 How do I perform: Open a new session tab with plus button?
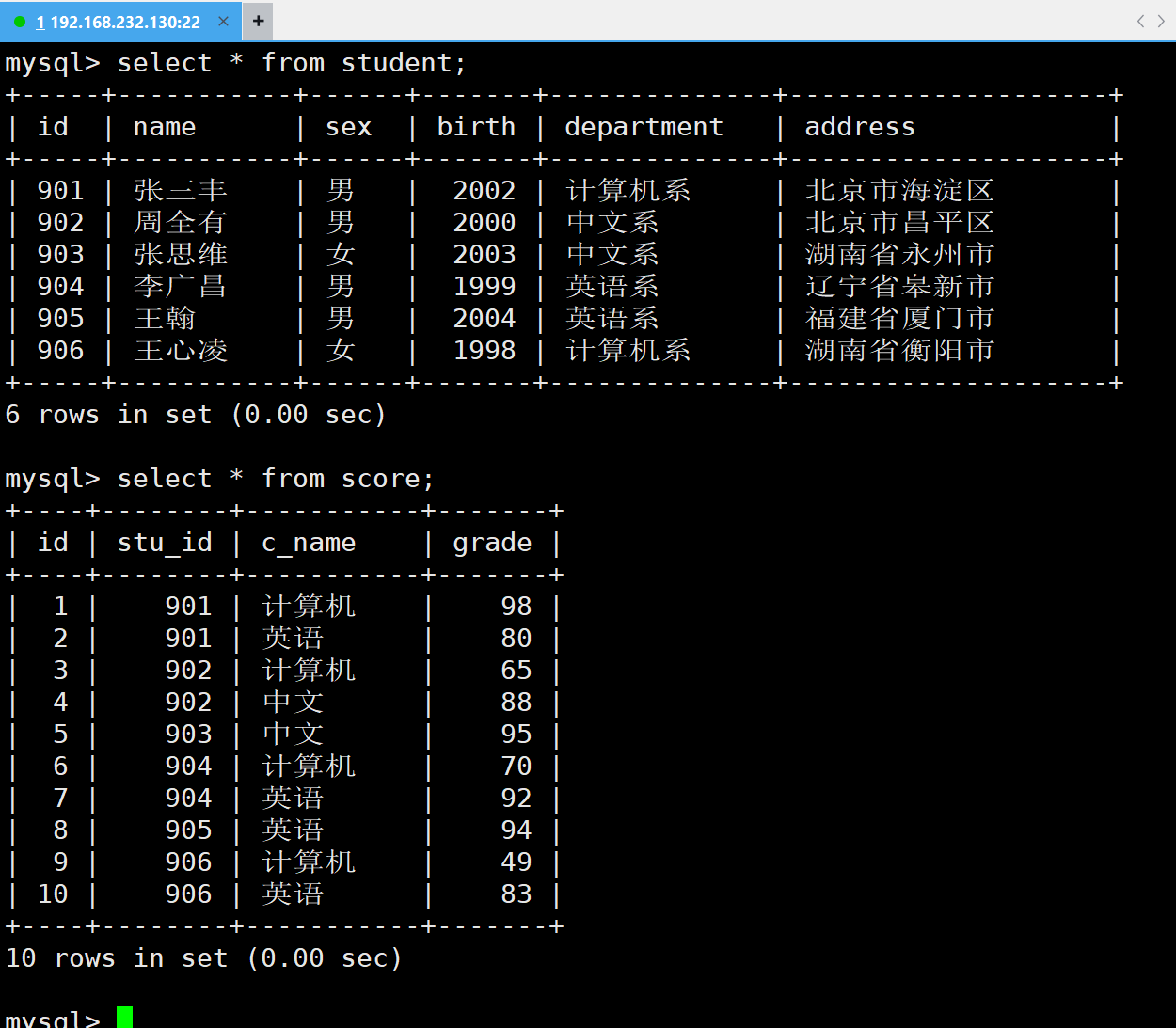[258, 21]
